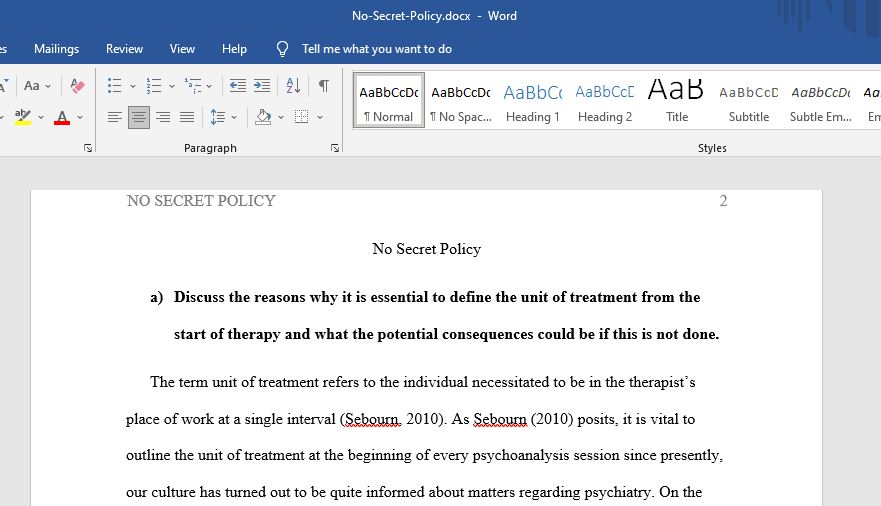Screen dimensions: 881x506
Task: Open Paragraph settings dialog launcher
Action: (335, 148)
